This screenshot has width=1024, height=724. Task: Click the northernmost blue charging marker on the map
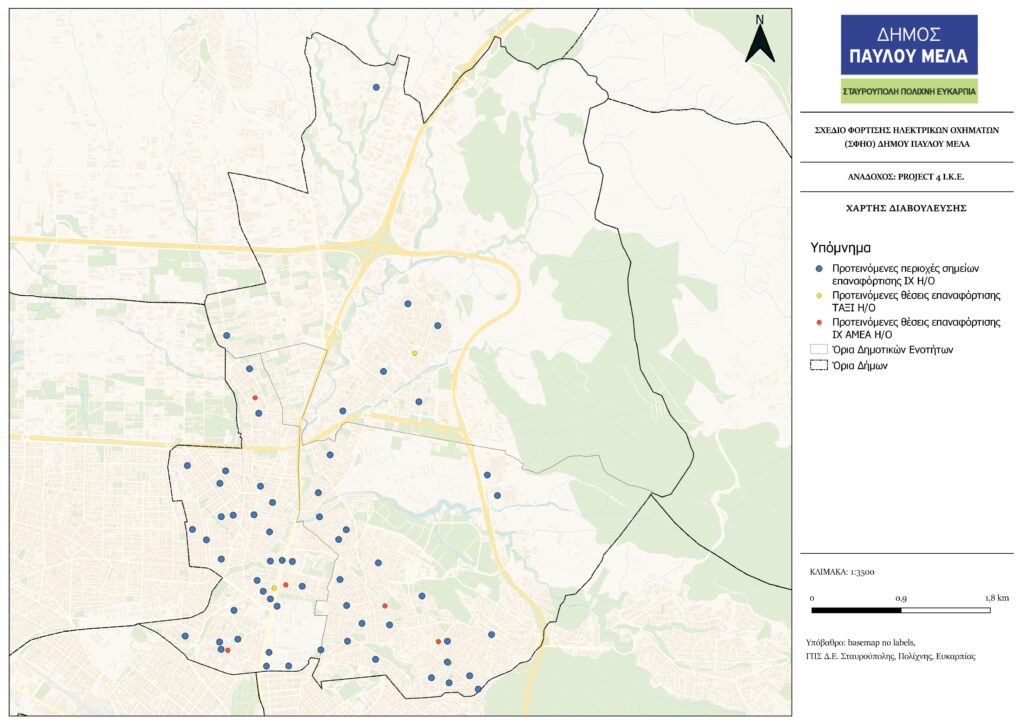(376, 87)
